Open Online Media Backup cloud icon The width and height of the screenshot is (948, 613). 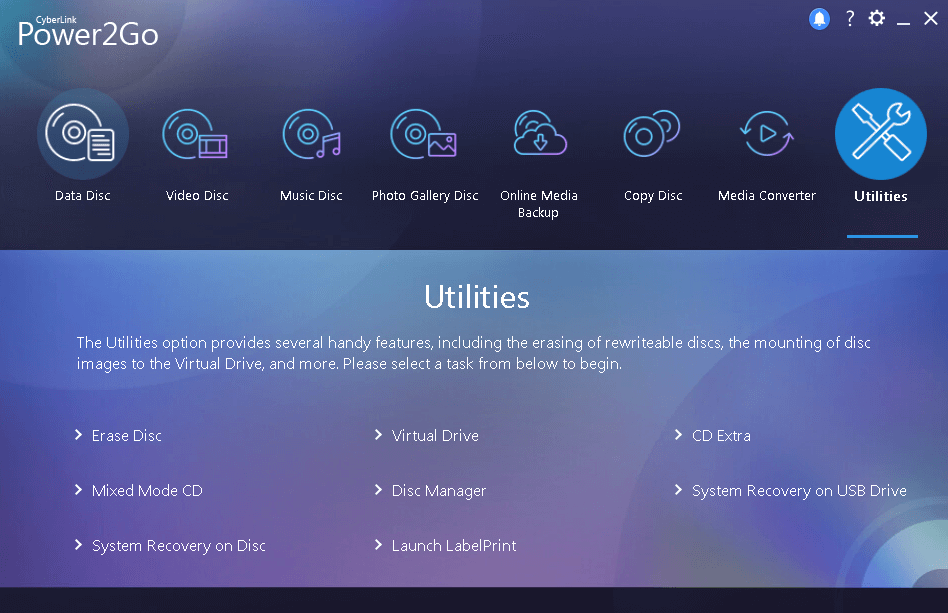click(x=539, y=134)
